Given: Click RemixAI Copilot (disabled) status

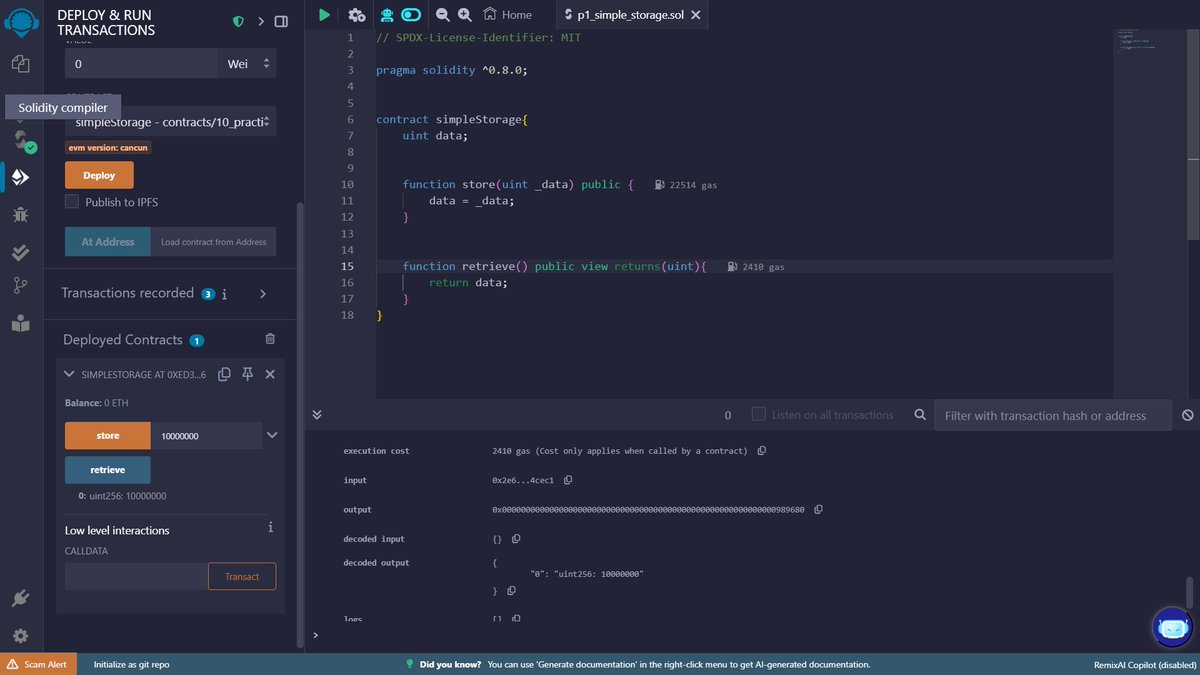Looking at the screenshot, I should 1143,664.
